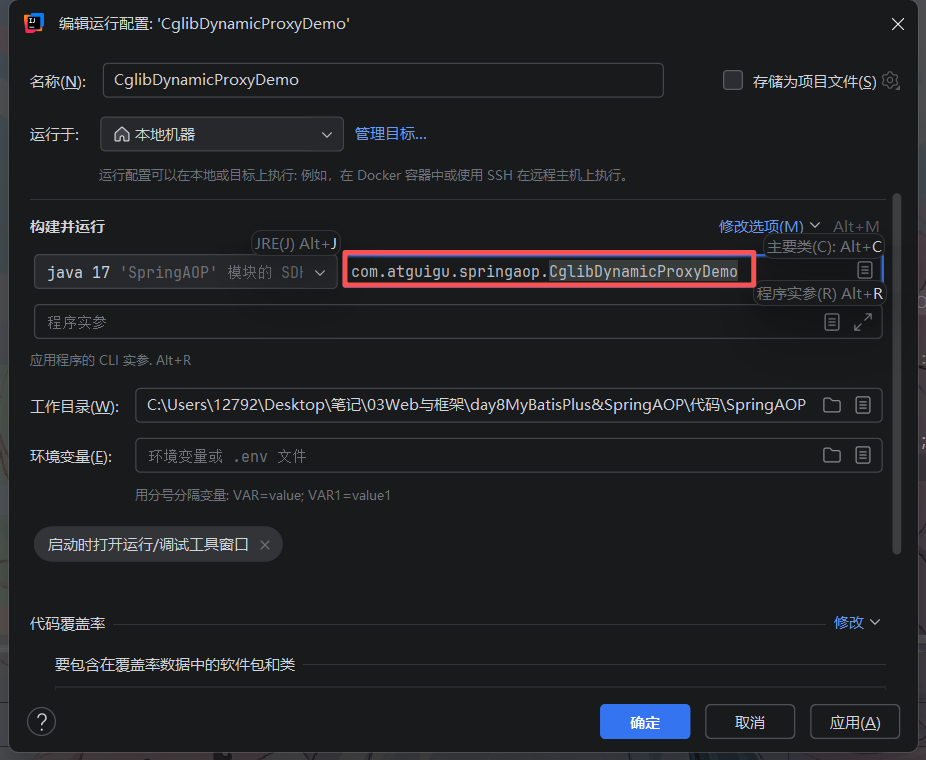Click the IntelliJ IDEA logo in title bar
This screenshot has width=926, height=760.
[34, 23]
